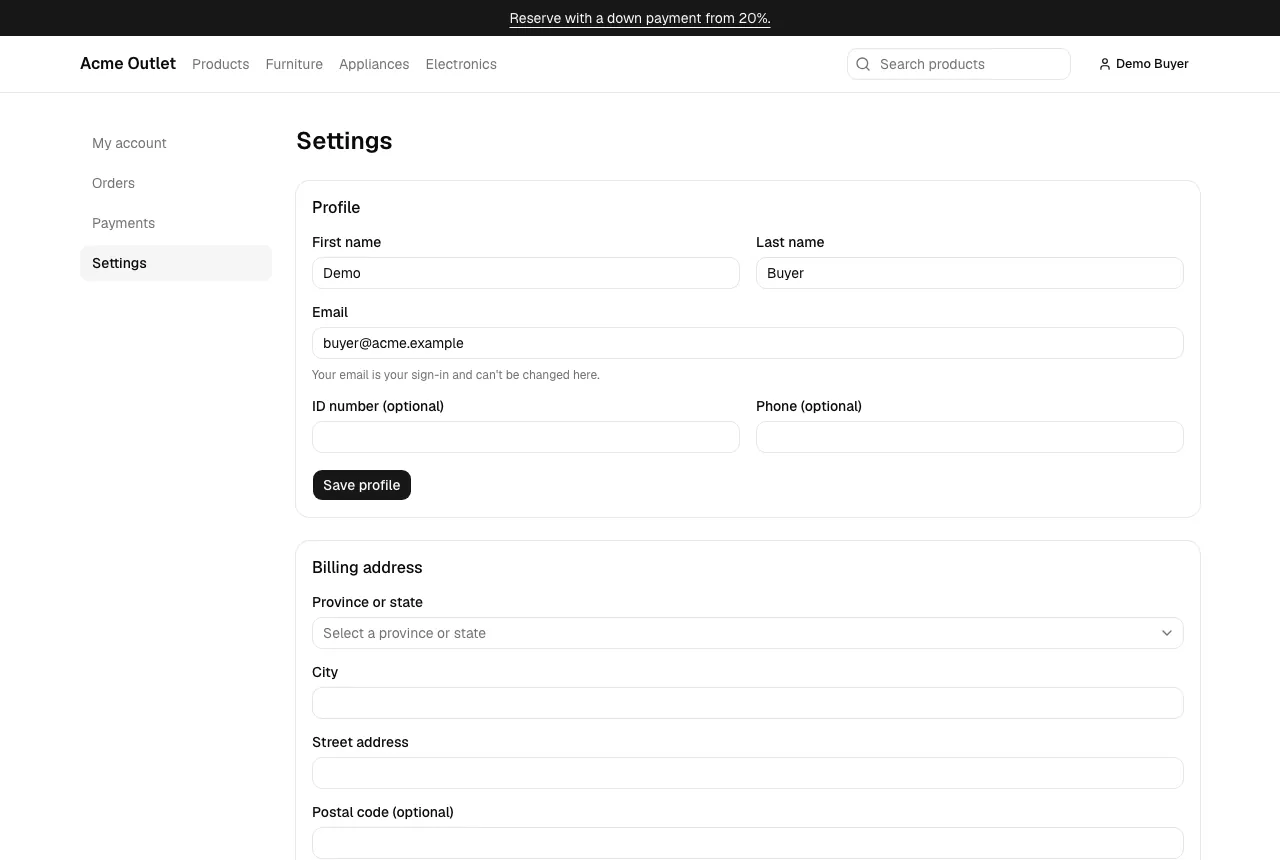This screenshot has height=860, width=1280.
Task: View Orders in the sidebar
Action: click(x=176, y=183)
